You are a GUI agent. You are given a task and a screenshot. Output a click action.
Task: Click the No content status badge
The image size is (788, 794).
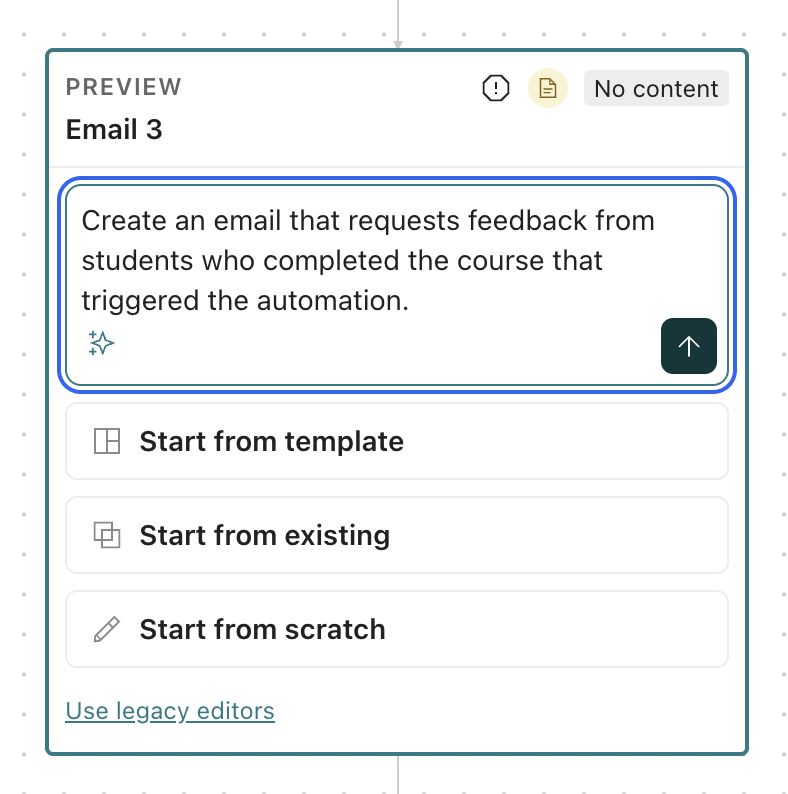[x=656, y=89]
